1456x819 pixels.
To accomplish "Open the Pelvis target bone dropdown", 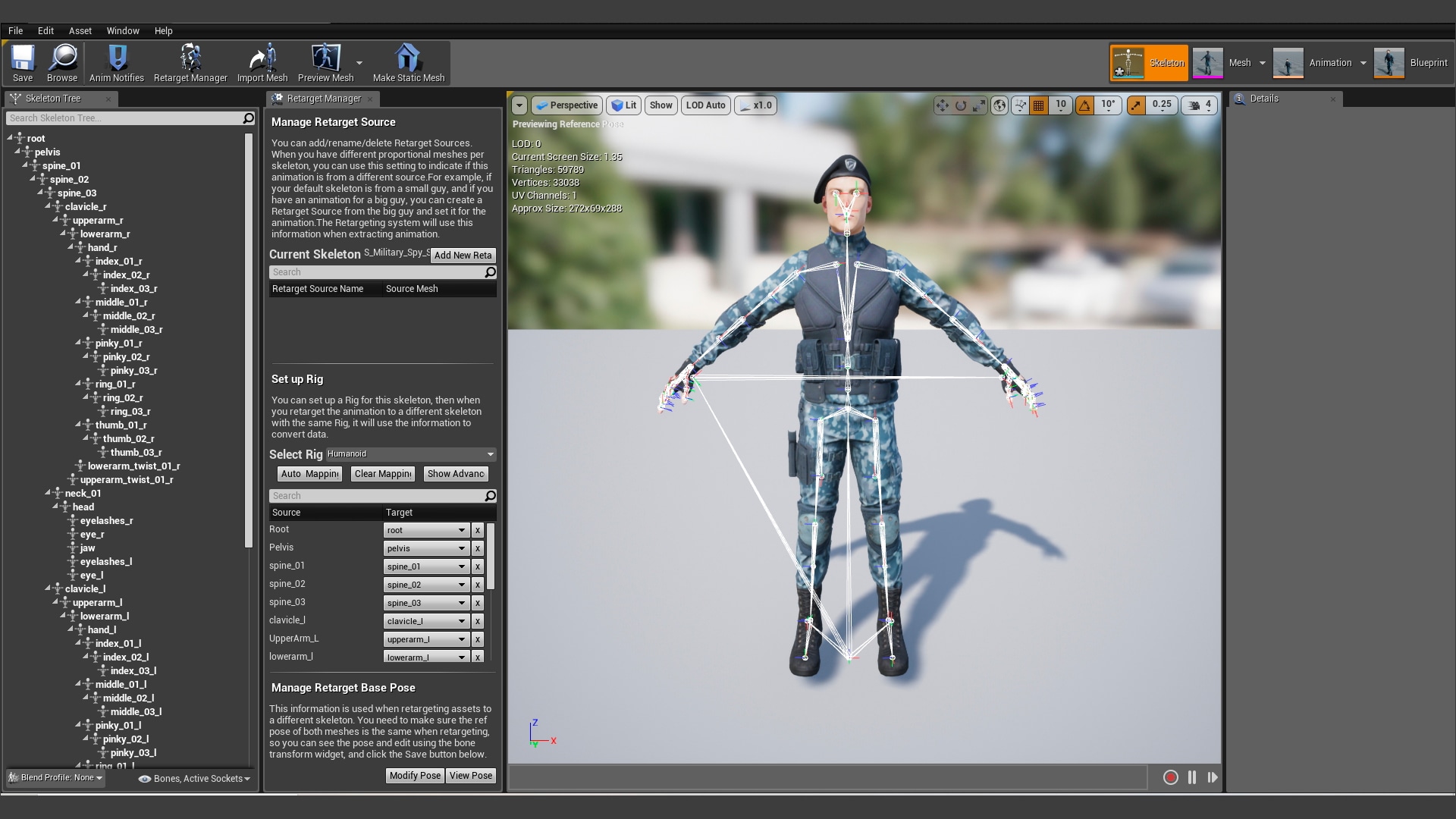I will pos(425,548).
